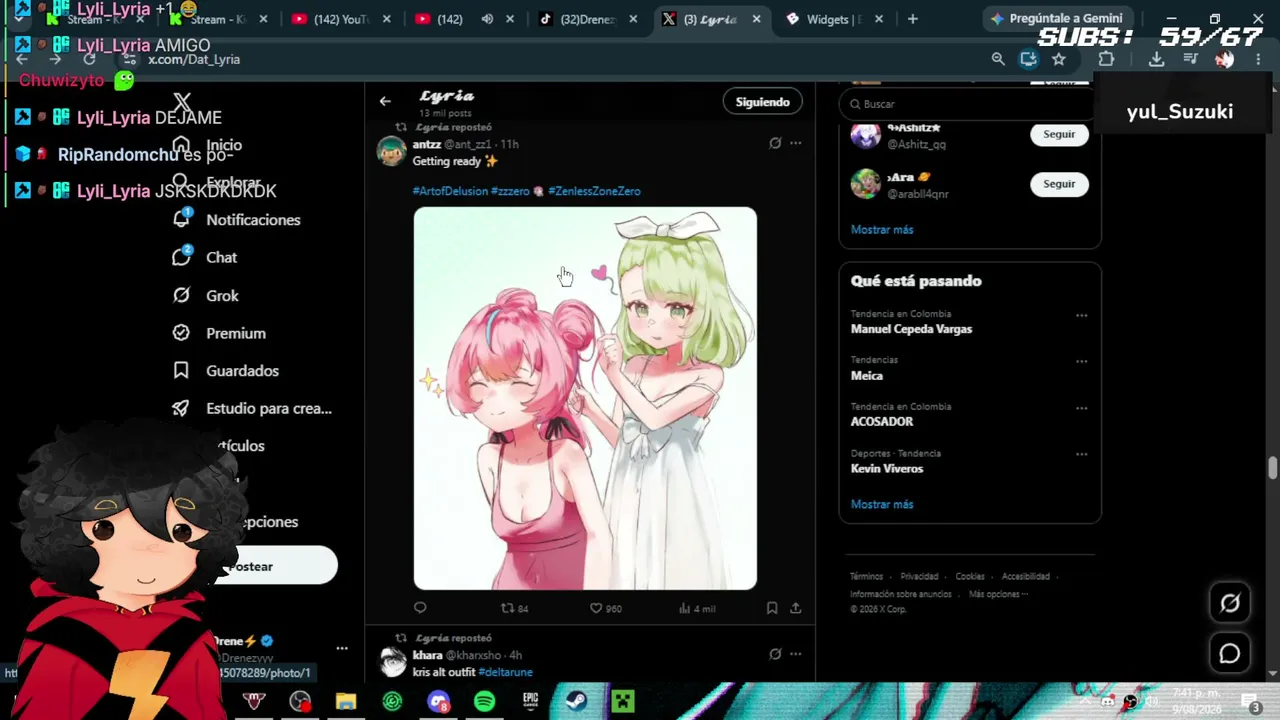Click Pregúntale a Gemini button
This screenshot has height=720, width=1280.
[x=1057, y=19]
